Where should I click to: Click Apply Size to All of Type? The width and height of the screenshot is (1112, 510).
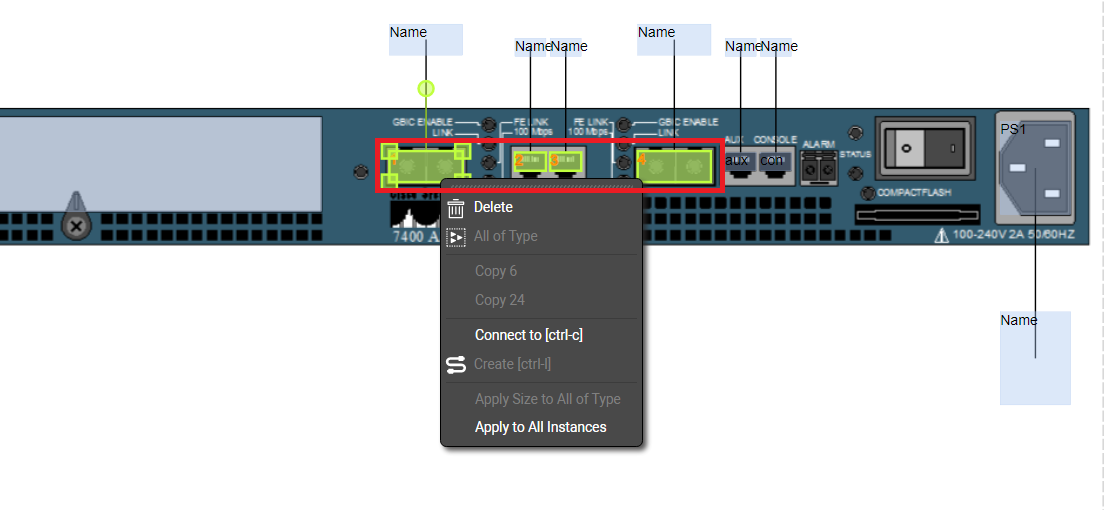547,399
